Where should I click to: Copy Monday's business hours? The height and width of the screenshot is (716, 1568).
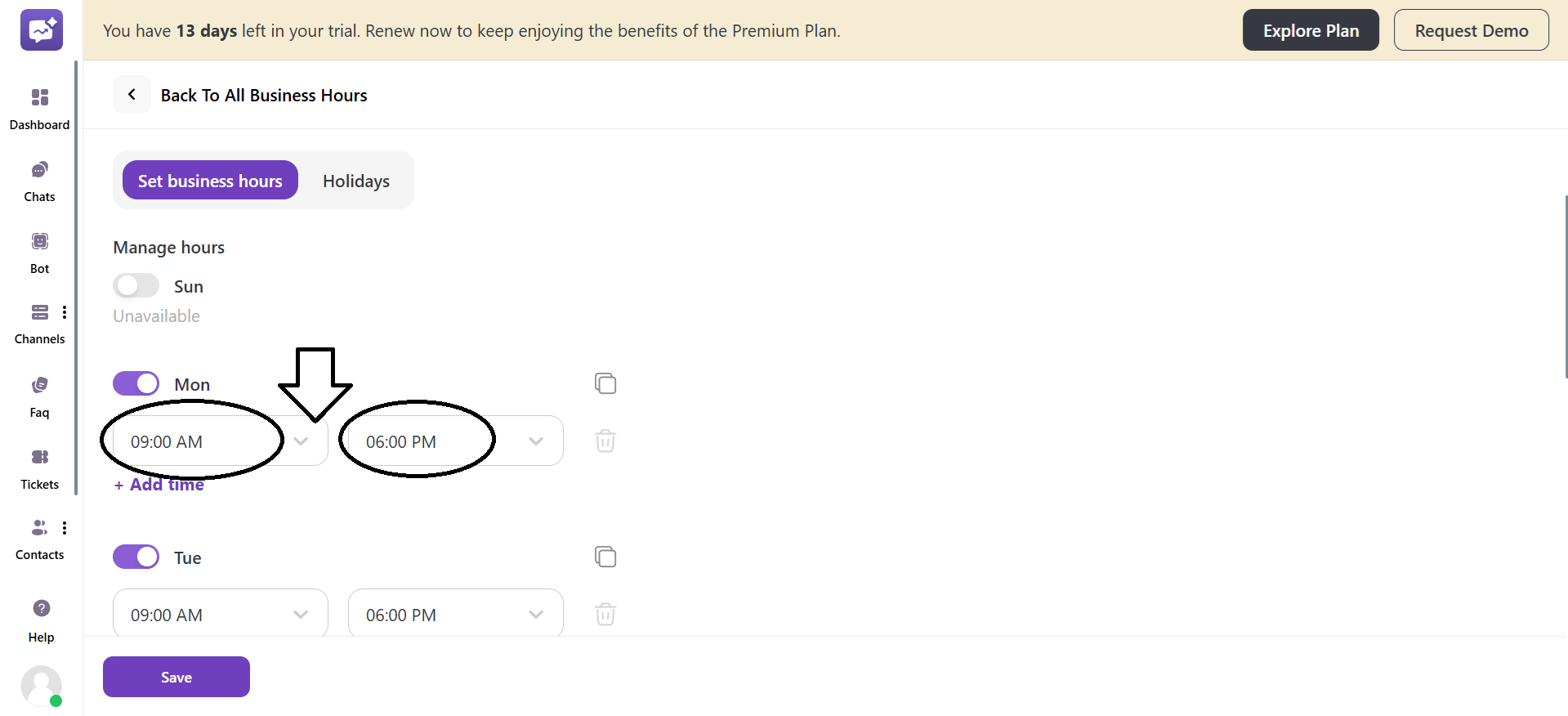605,383
